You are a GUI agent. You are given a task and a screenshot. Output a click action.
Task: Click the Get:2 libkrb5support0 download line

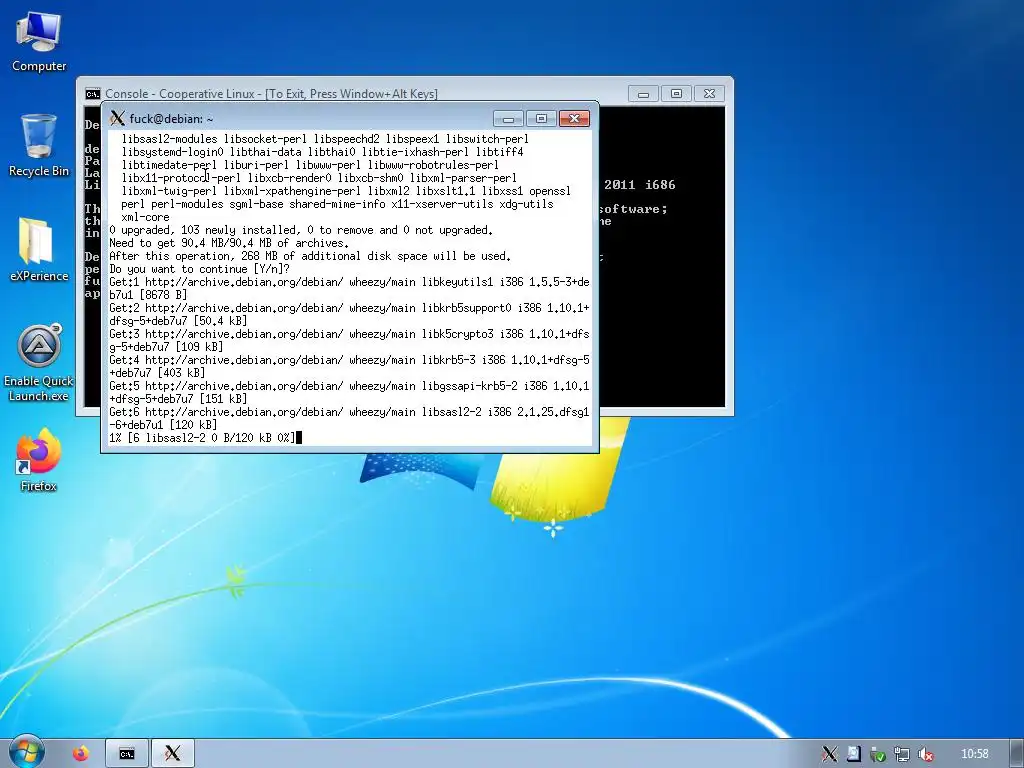coord(349,314)
